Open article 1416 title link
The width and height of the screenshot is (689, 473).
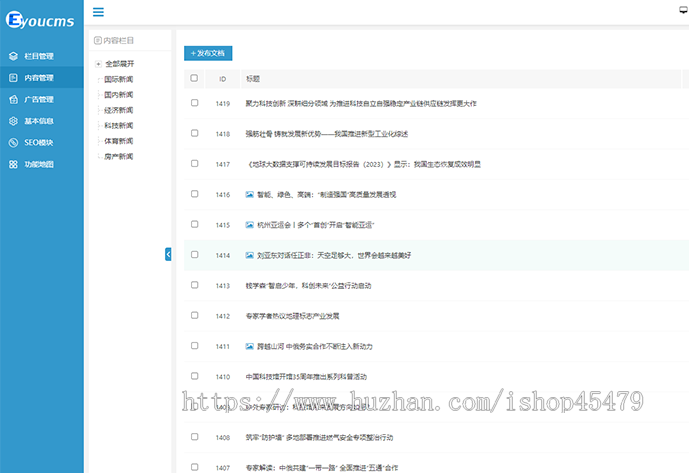click(x=326, y=195)
